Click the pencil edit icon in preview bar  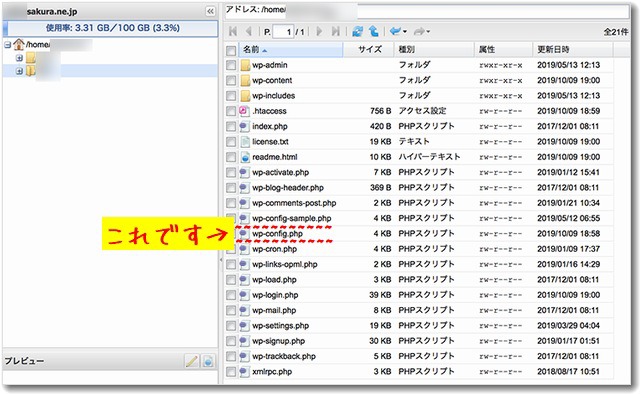pyautogui.click(x=192, y=361)
